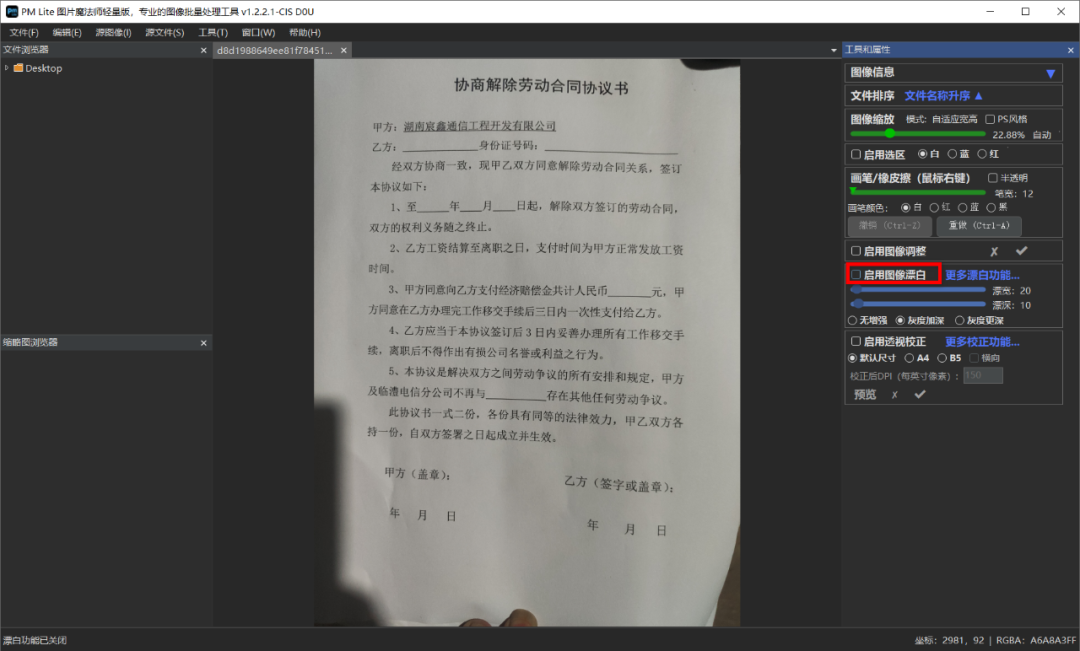Close the 缩略图浏览器 panel
Screen dimensions: 1080x651
coord(203,343)
